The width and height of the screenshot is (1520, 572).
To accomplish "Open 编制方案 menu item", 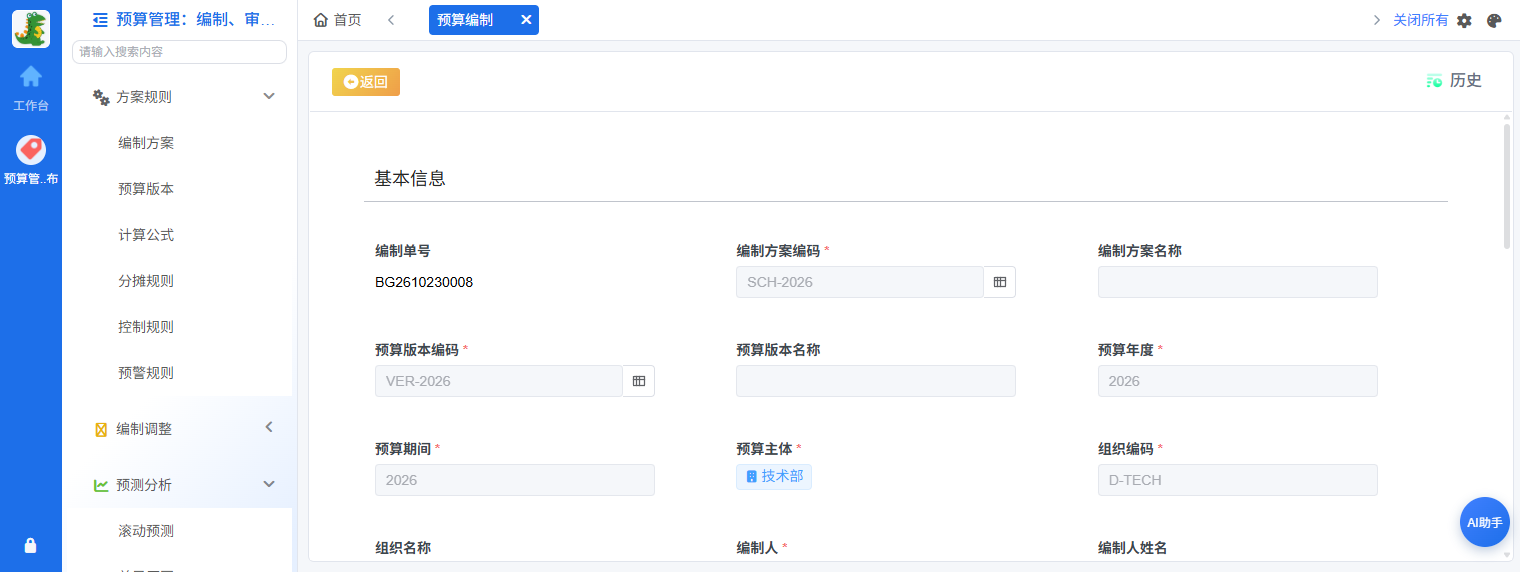I will point(146,143).
